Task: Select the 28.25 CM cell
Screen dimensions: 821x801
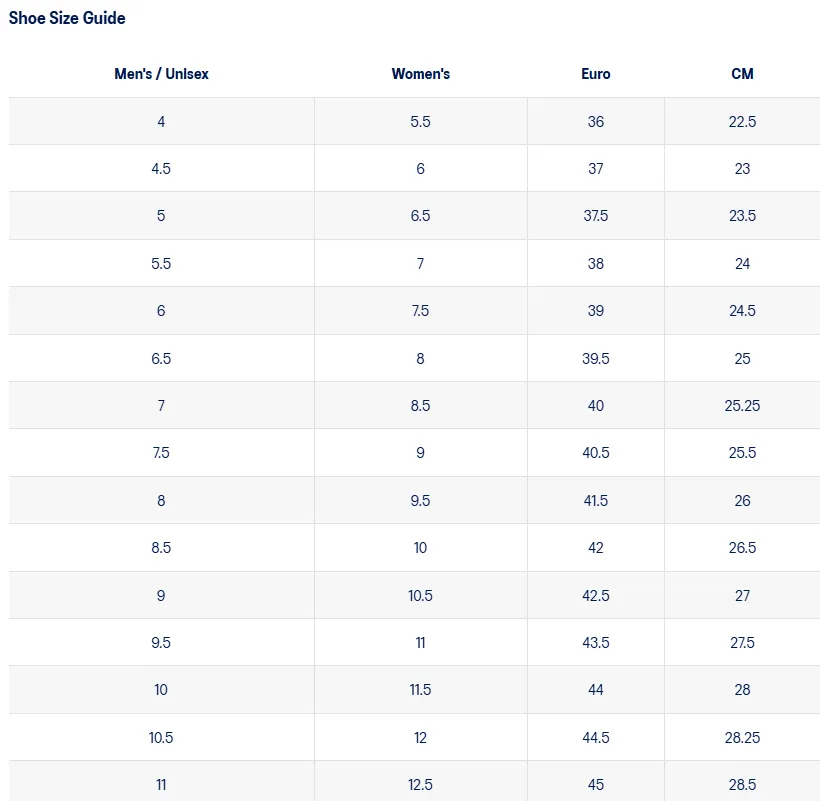Action: click(742, 737)
